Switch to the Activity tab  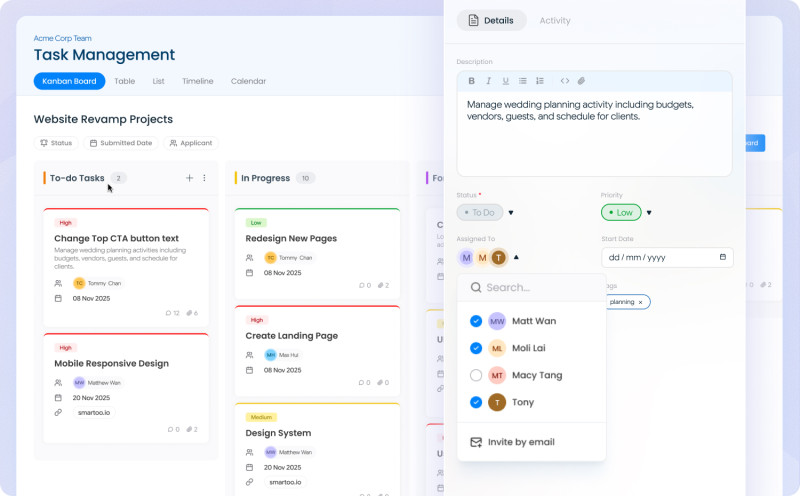click(x=555, y=20)
